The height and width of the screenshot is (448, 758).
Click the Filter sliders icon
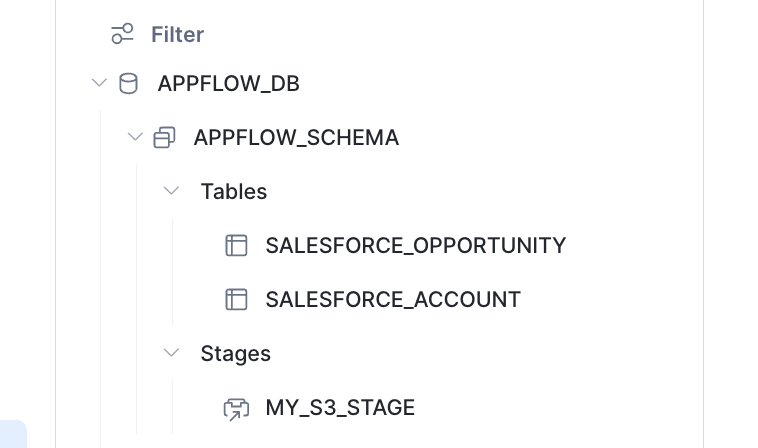click(122, 34)
